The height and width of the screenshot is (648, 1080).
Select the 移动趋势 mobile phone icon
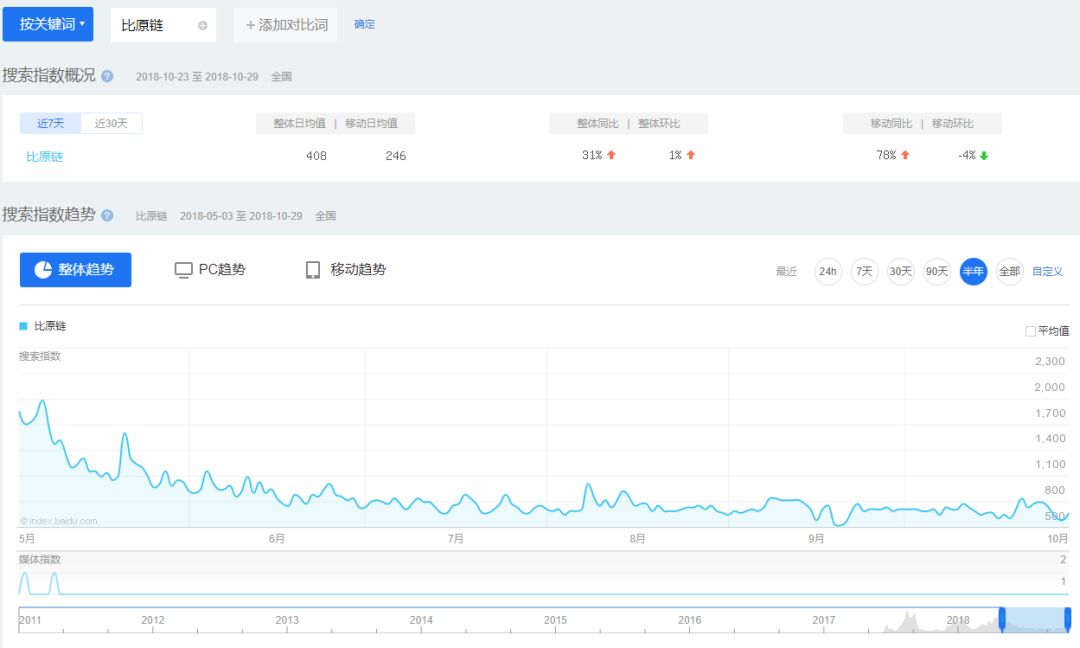[313, 269]
